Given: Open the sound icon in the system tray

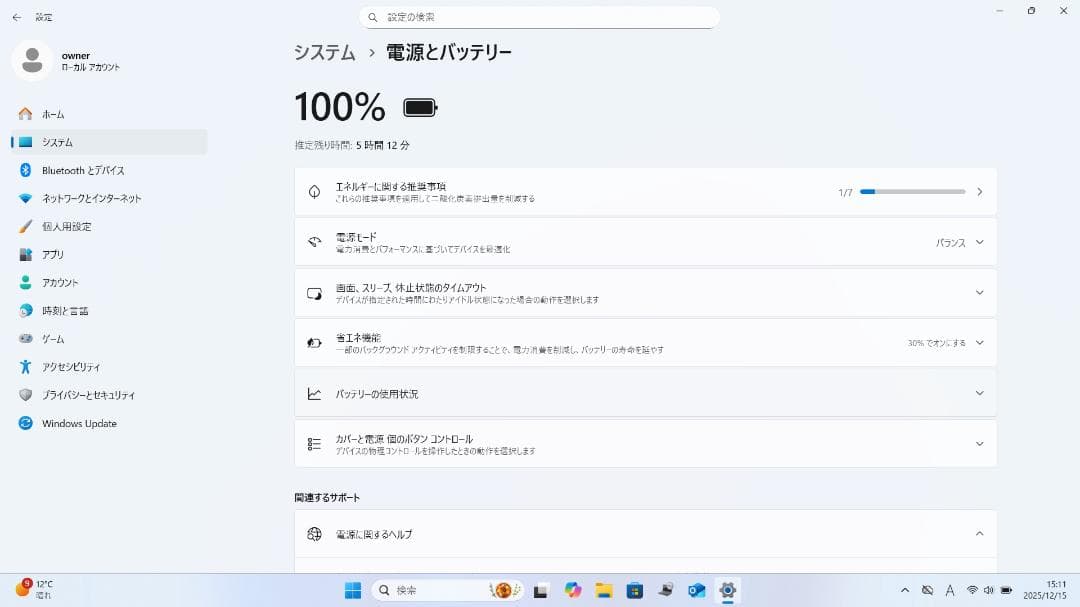Looking at the screenshot, I should pos(990,590).
